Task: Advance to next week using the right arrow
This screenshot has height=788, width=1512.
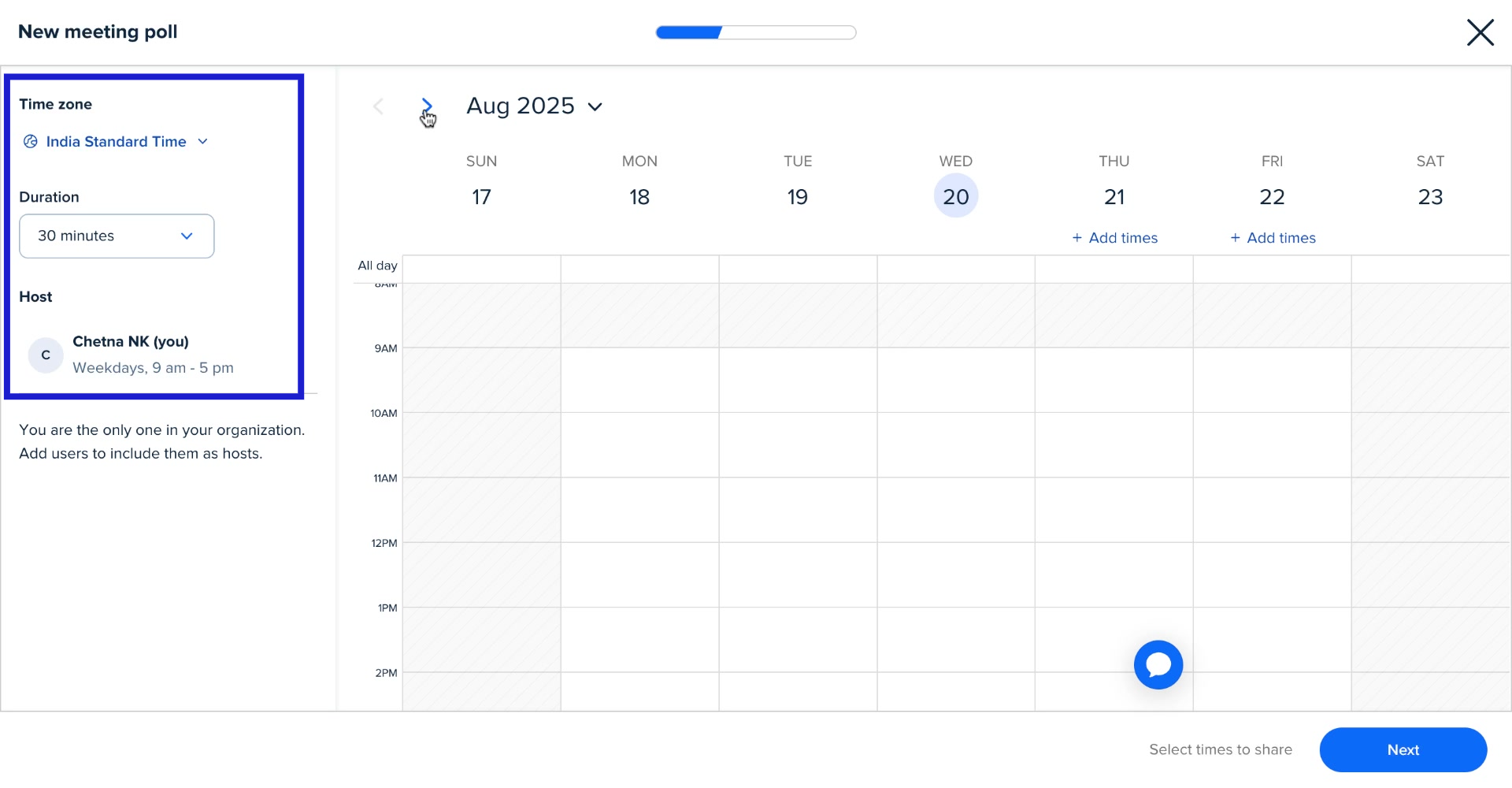Action: pyautogui.click(x=428, y=106)
